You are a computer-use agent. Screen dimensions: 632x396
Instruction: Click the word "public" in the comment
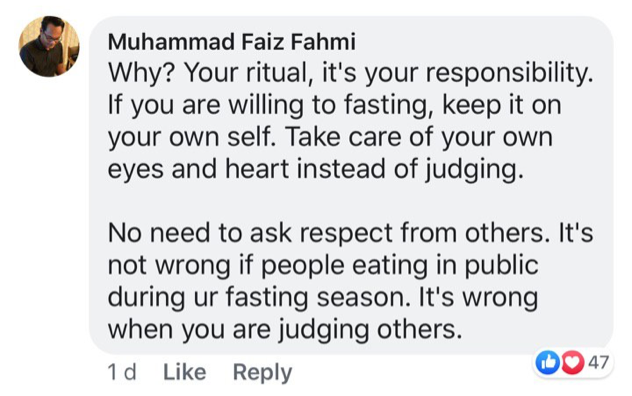coord(501,265)
